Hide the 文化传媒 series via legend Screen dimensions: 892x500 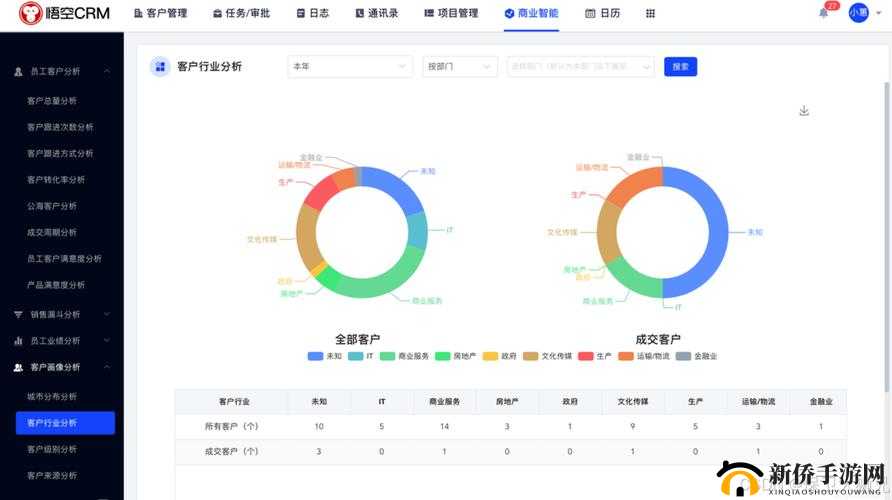531,356
